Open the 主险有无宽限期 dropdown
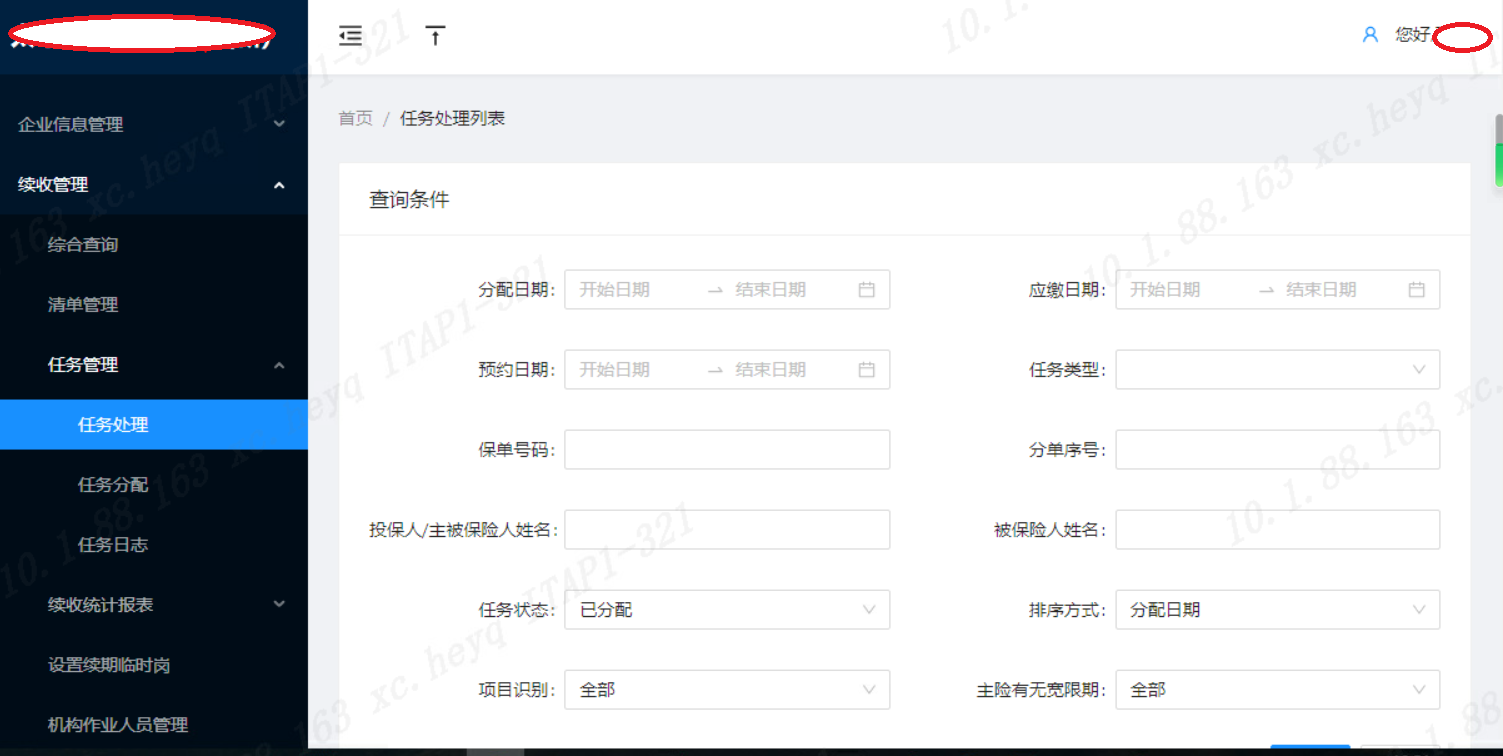The height and width of the screenshot is (756, 1503). point(1278,690)
